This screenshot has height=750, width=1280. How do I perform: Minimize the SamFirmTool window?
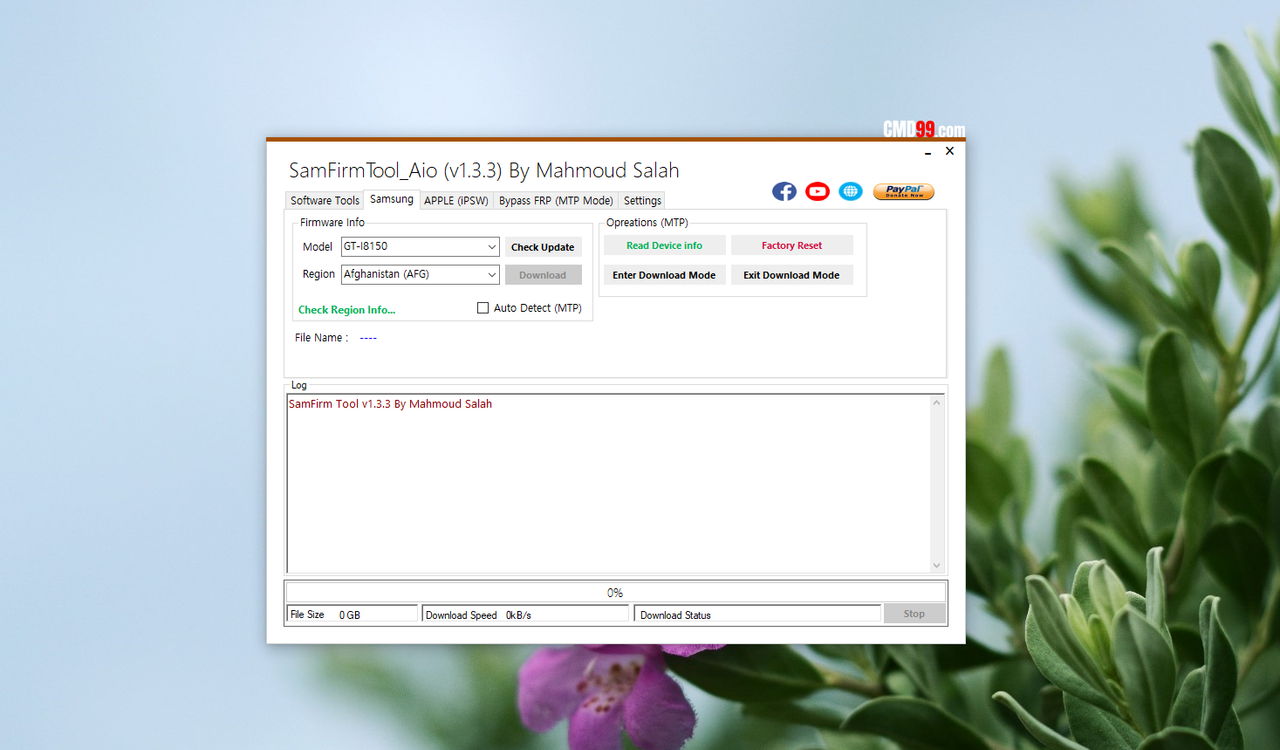pyautogui.click(x=928, y=152)
